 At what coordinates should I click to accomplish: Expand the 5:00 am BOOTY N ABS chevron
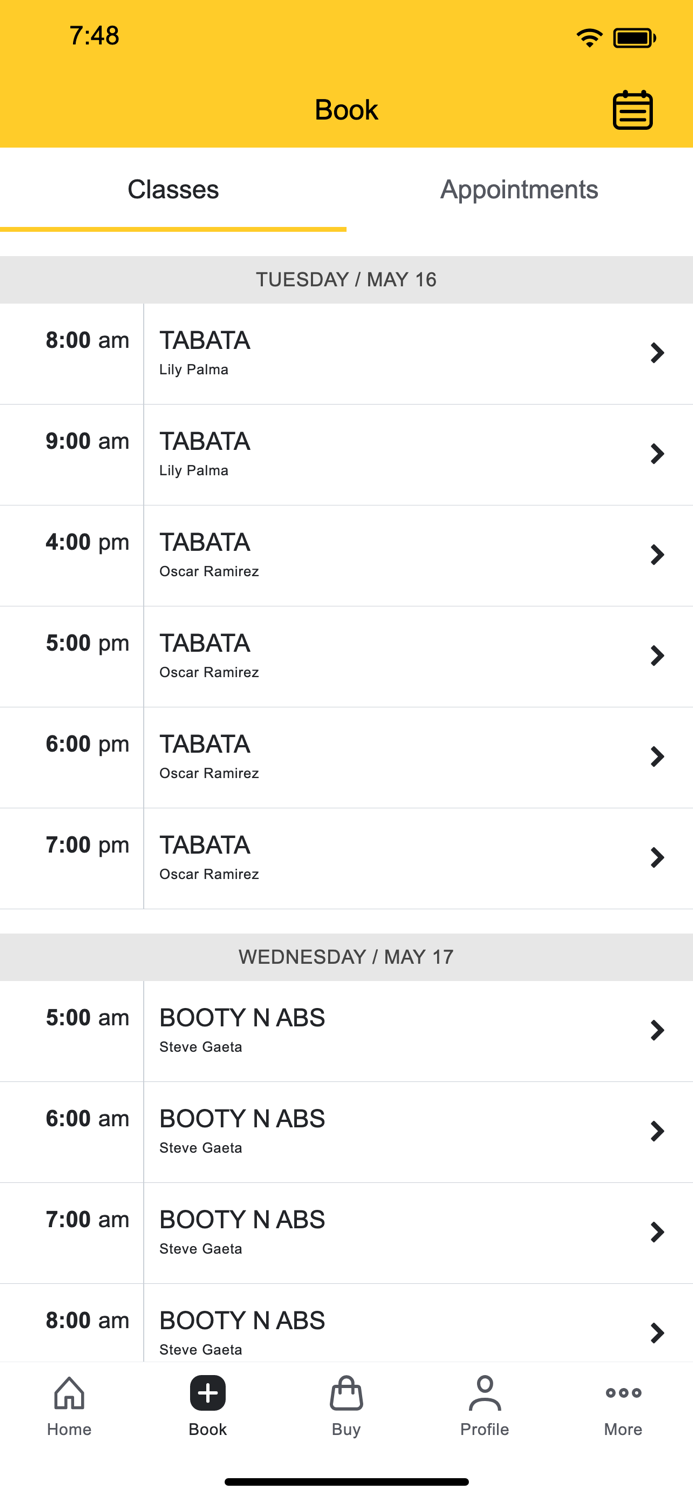coord(657,1030)
